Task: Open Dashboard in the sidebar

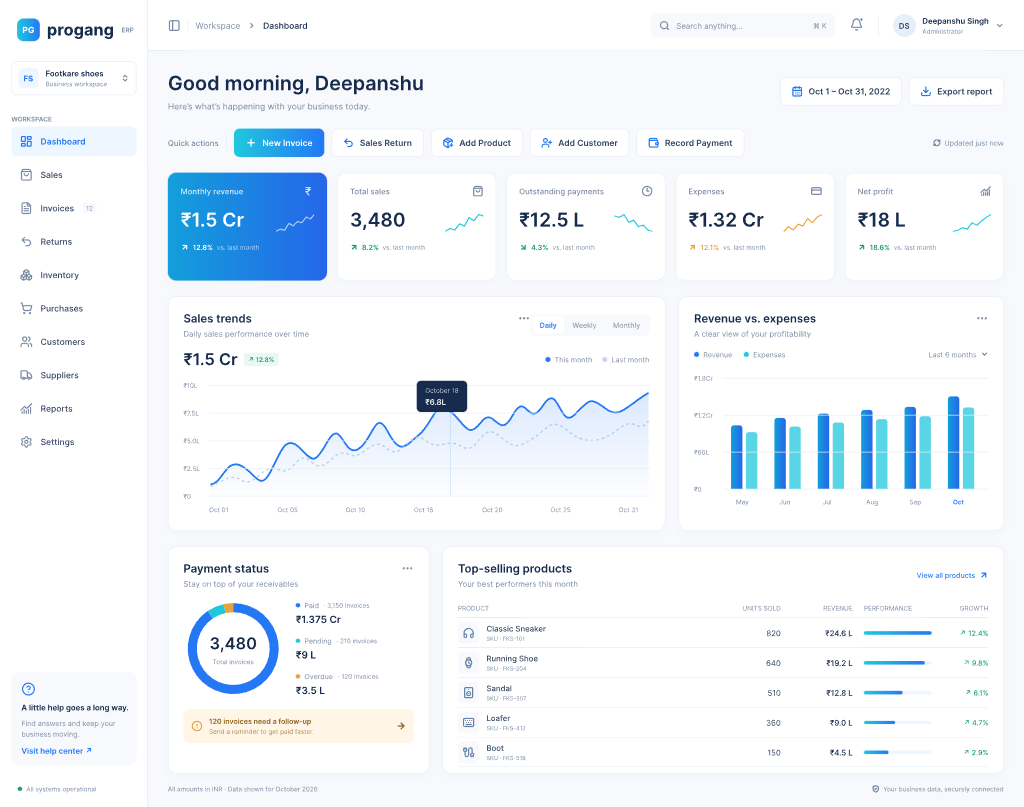Action: tap(74, 142)
